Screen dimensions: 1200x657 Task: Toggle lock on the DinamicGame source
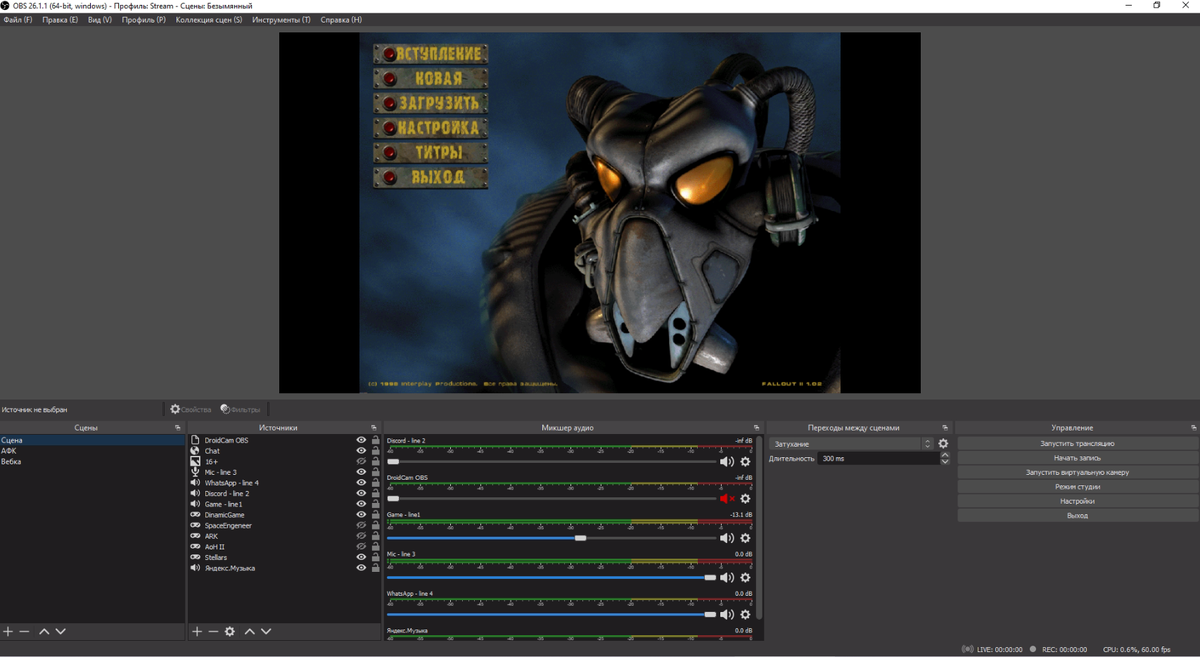point(376,515)
